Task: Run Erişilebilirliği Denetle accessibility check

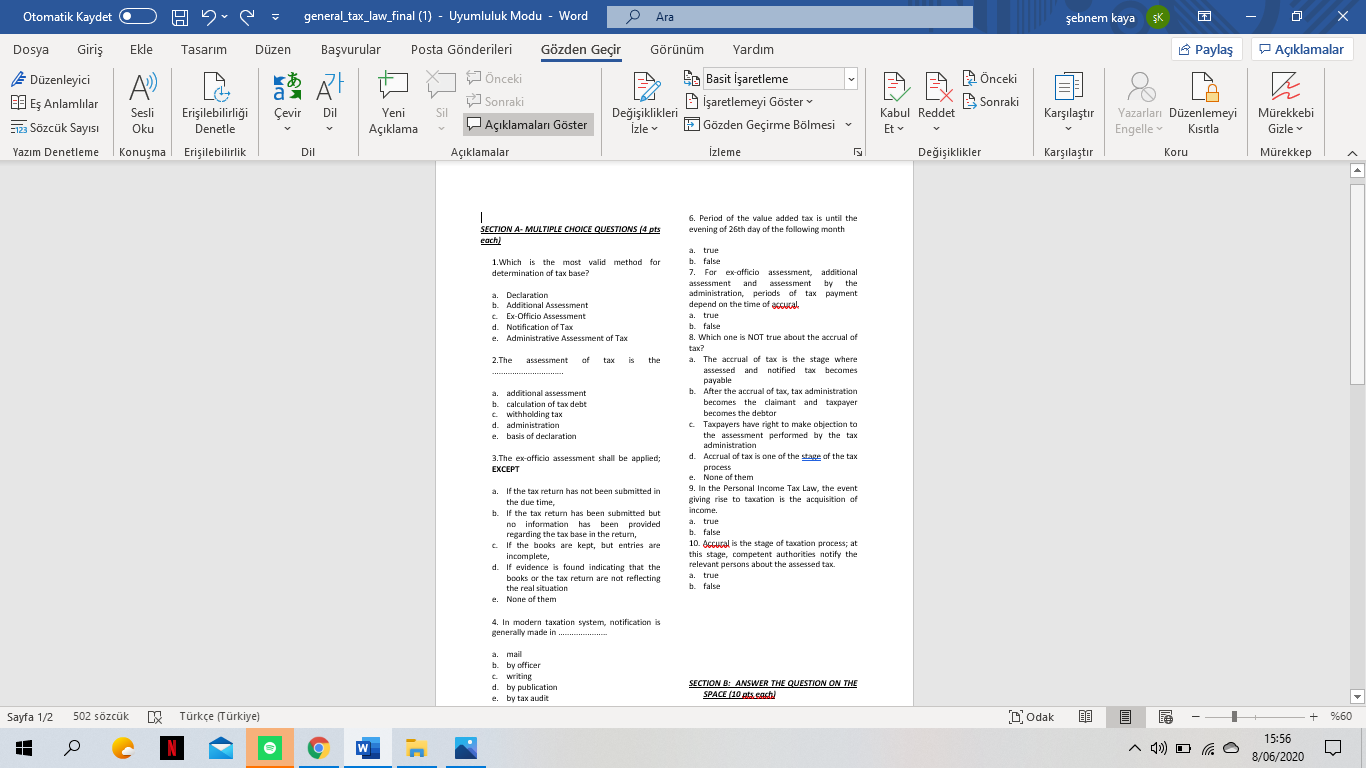Action: 214,104
